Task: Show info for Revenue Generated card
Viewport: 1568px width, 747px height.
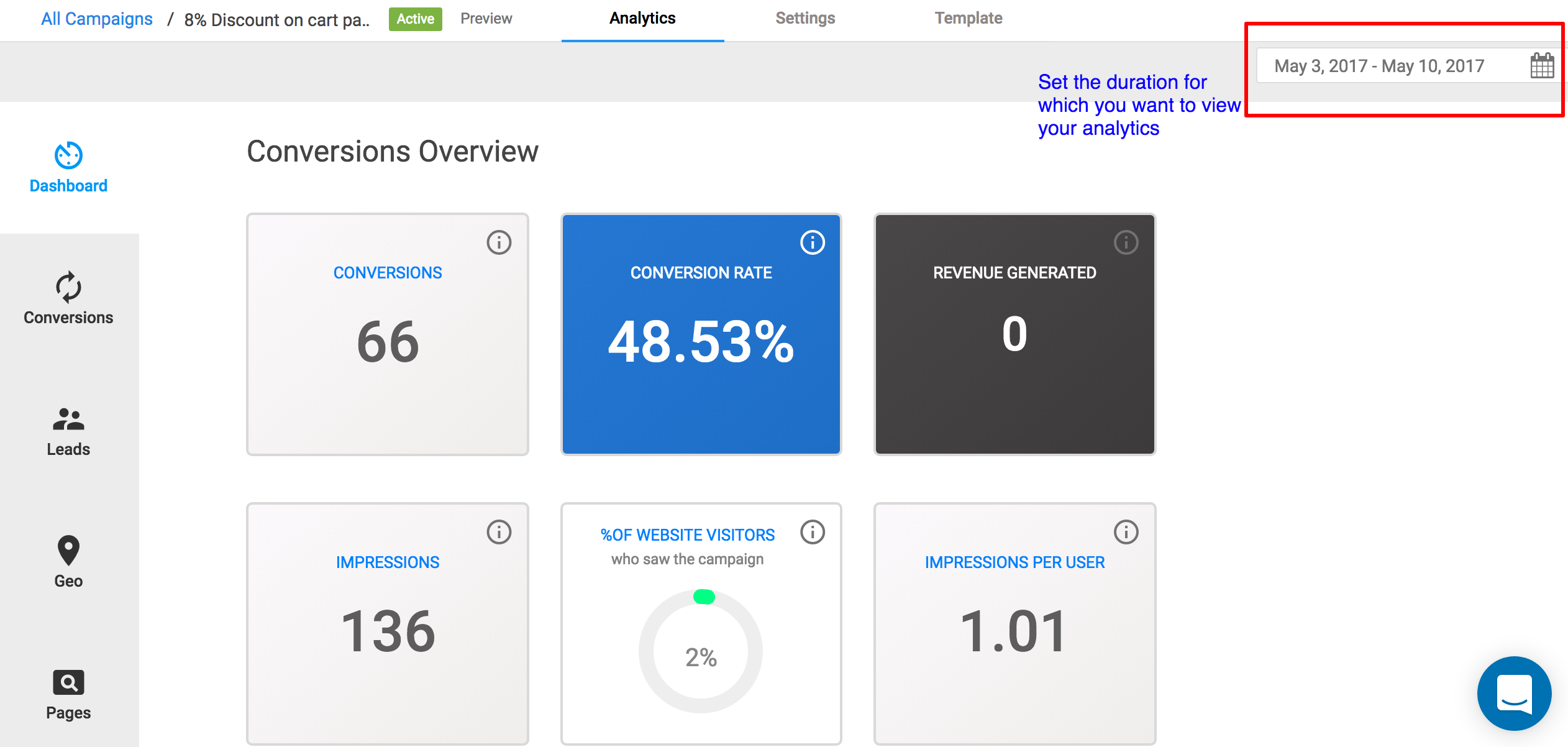Action: [1126, 242]
